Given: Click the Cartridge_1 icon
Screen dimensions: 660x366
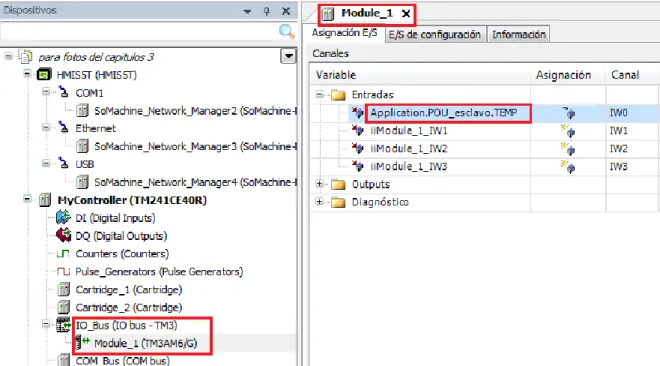Looking at the screenshot, I should (64, 289).
